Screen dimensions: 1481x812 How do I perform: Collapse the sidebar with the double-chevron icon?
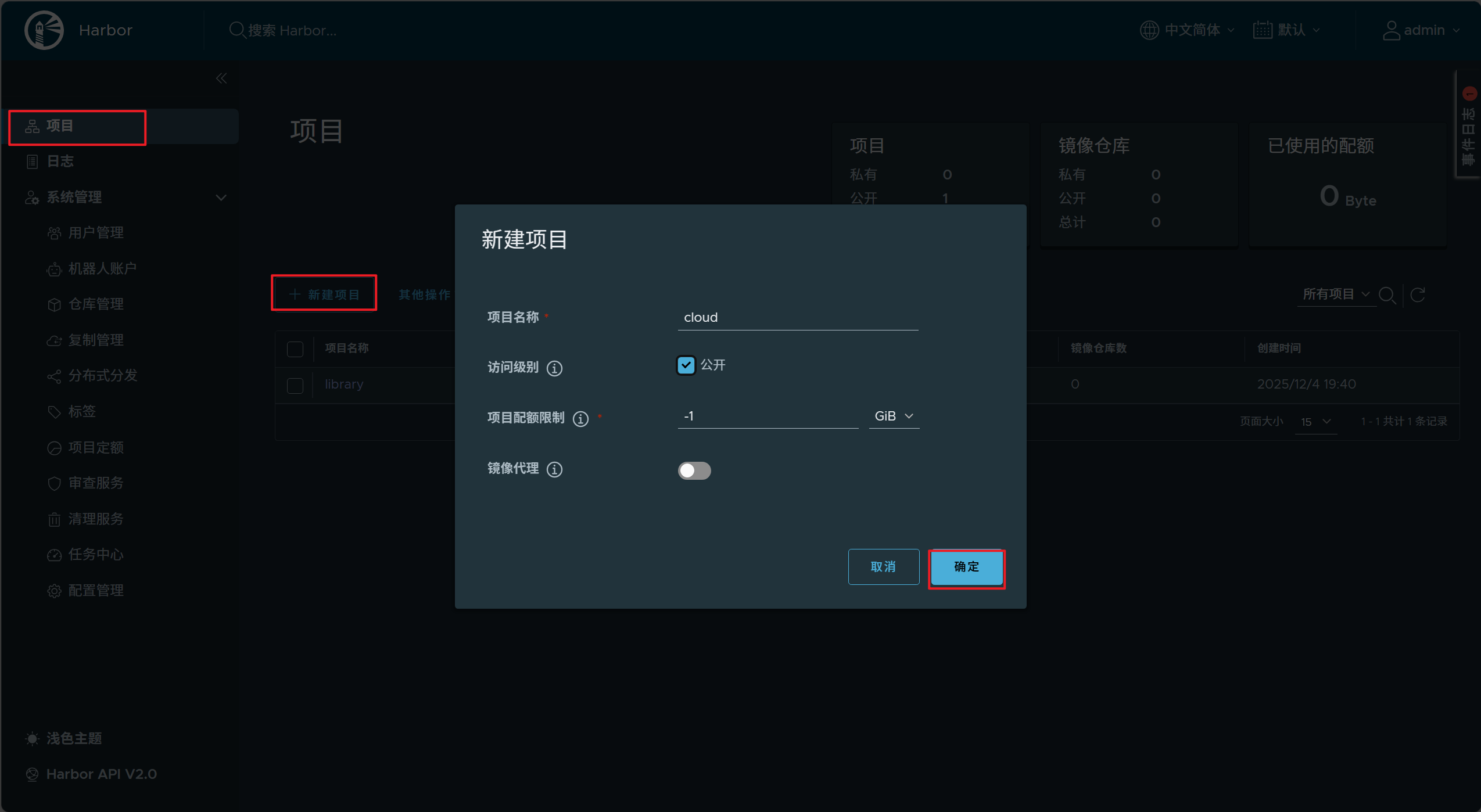(221, 78)
